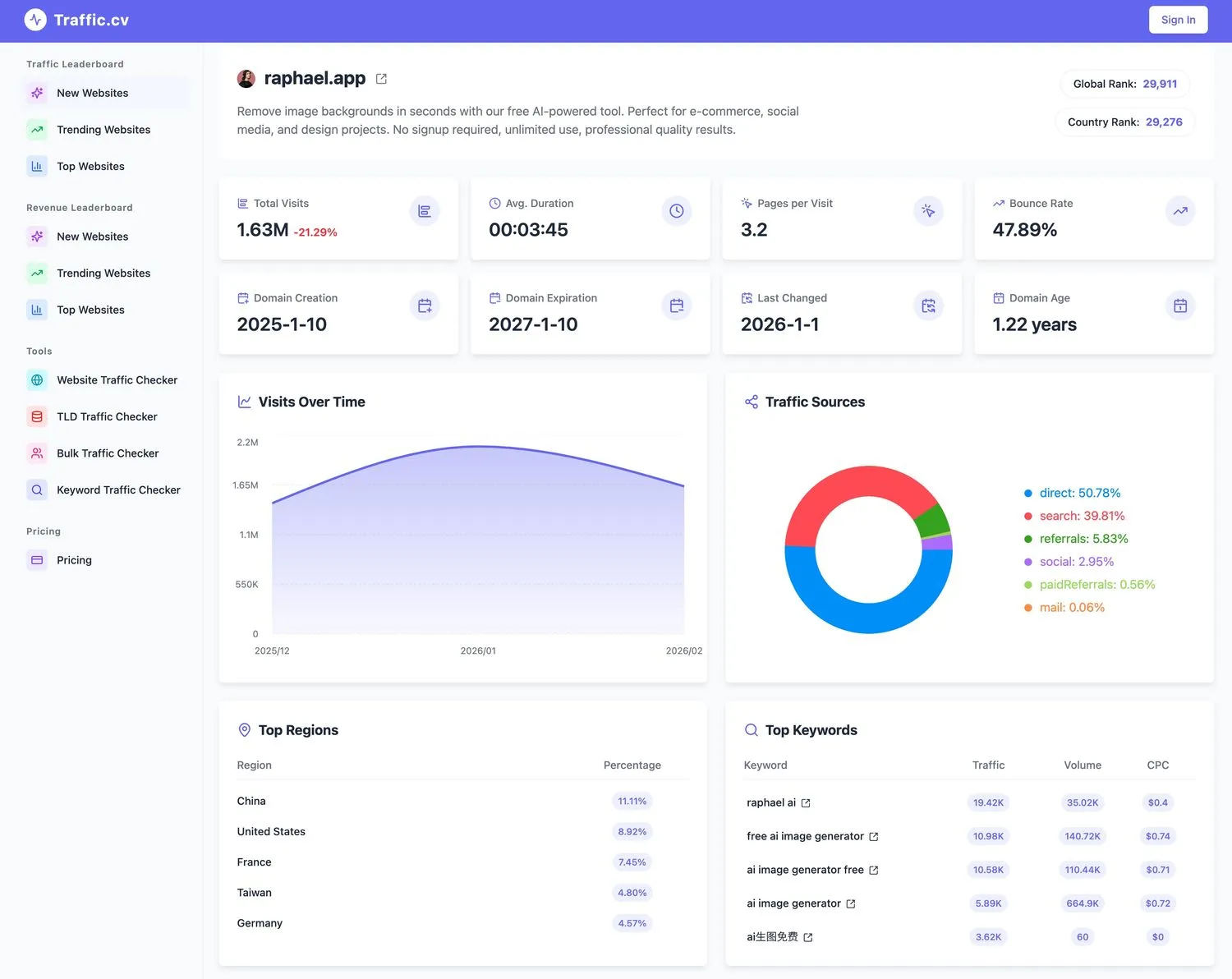Open New Websites under Traffic Leaderboard
Screen dimensions: 1232x979
[x=106, y=93]
